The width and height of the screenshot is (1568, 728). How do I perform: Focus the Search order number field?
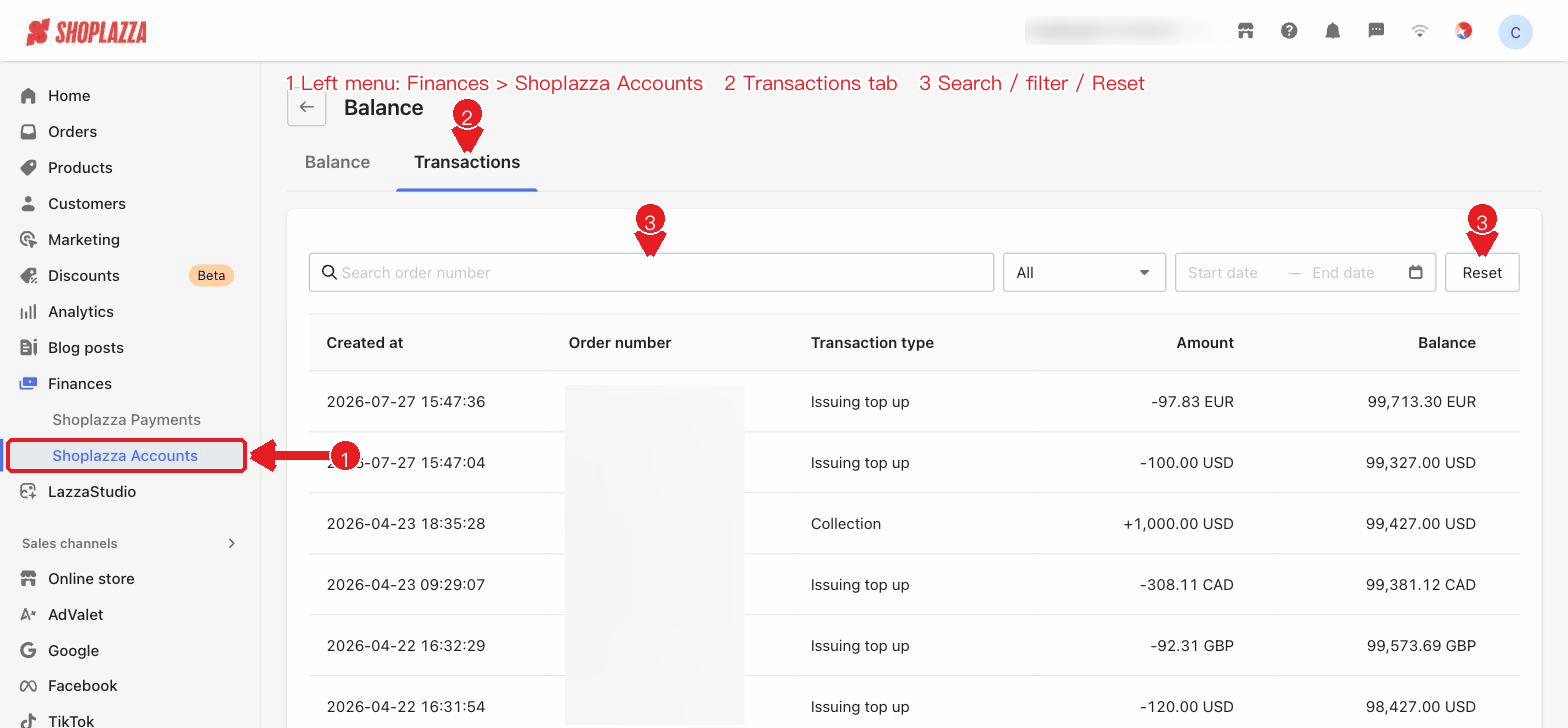pos(651,273)
